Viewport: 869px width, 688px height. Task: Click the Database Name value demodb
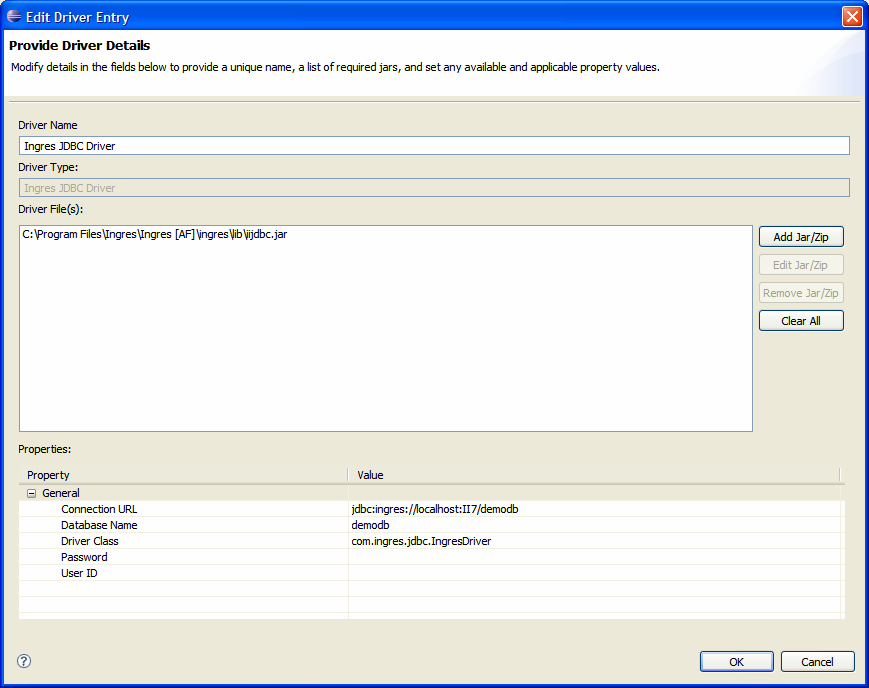pos(371,525)
